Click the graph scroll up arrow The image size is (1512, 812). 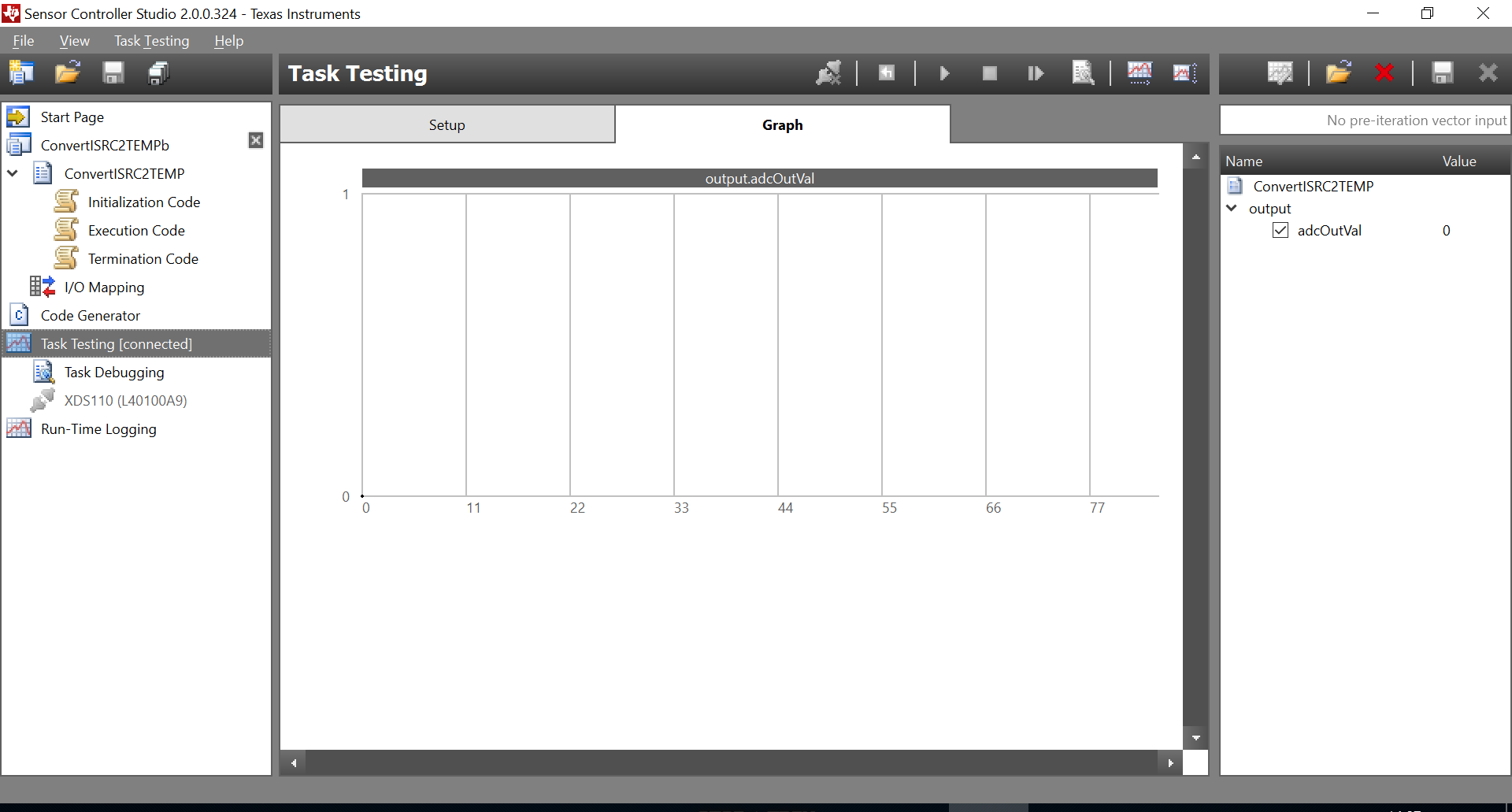click(1196, 157)
